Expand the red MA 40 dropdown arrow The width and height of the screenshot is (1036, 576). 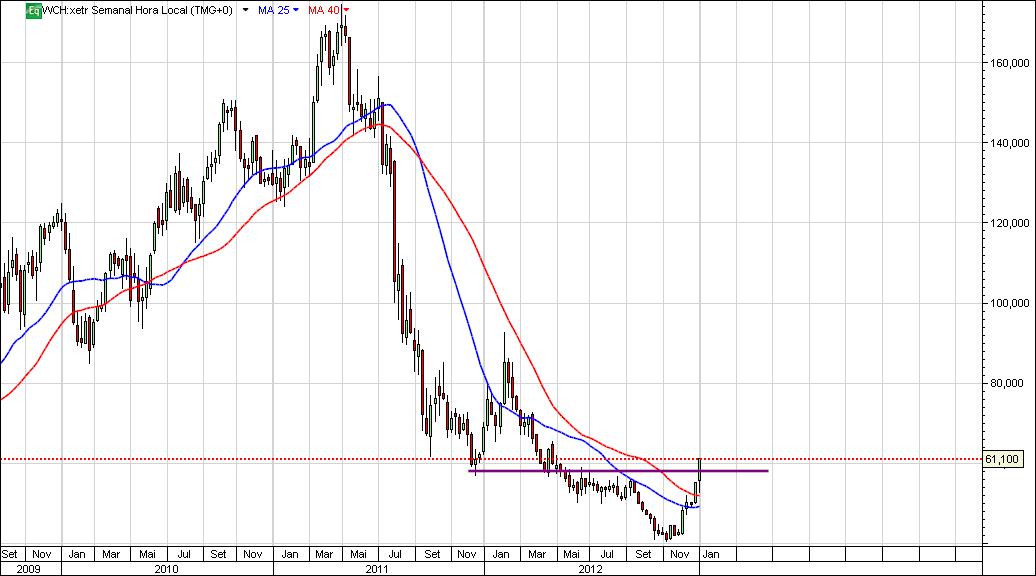346,10
